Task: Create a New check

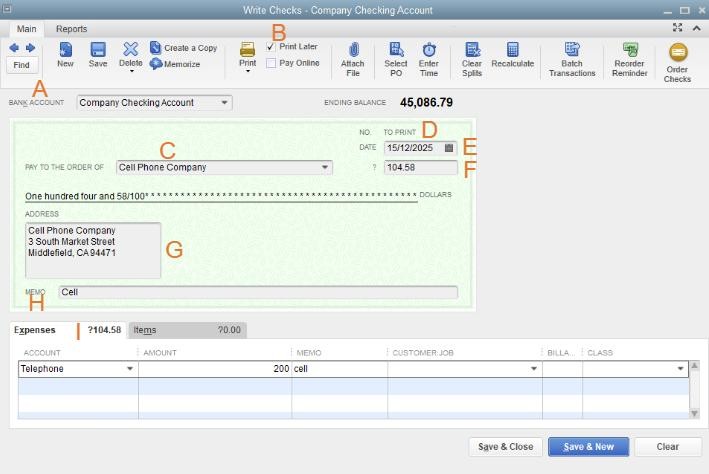Action: pyautogui.click(x=66, y=54)
